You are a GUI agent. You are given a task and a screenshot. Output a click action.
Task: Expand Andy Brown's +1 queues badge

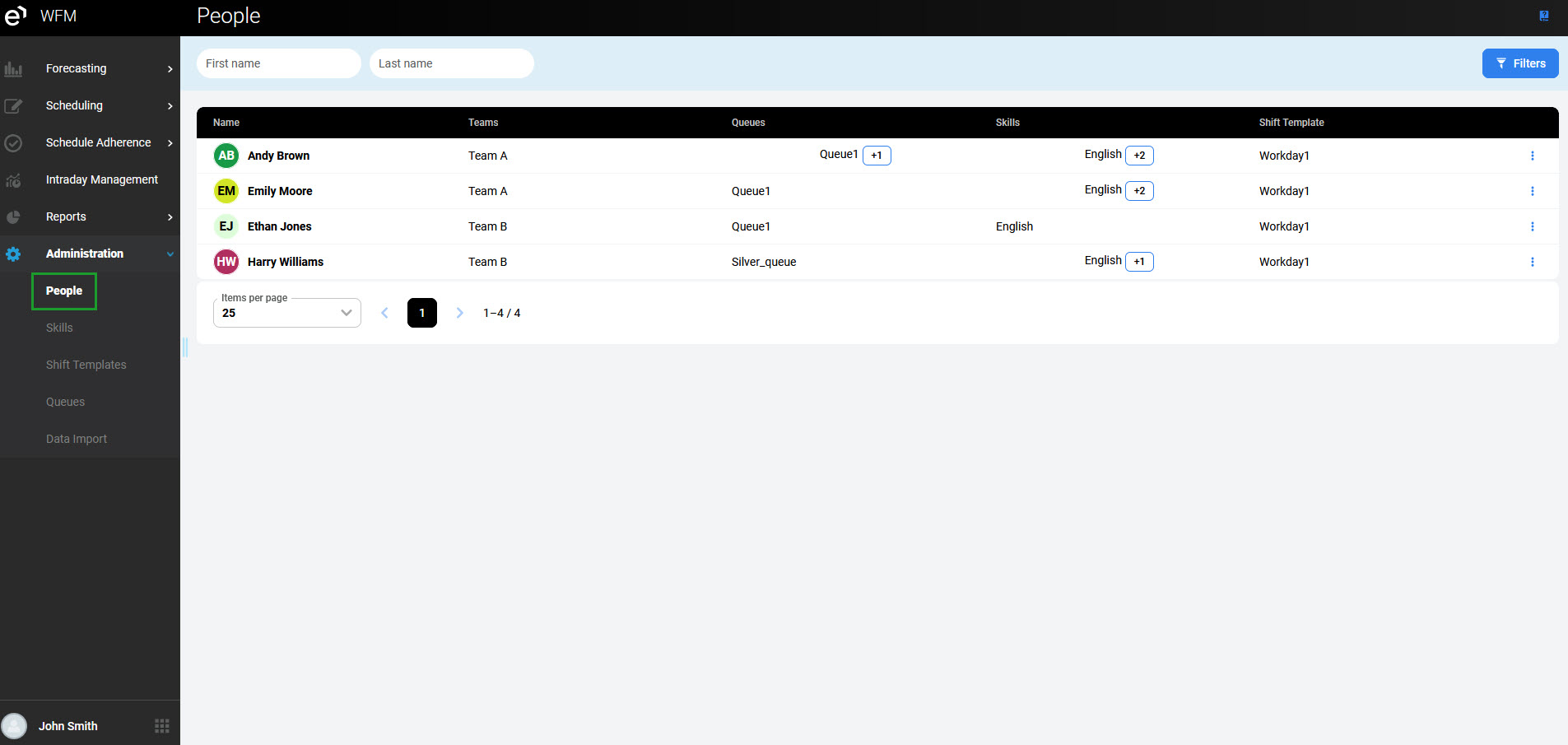pyautogui.click(x=877, y=156)
